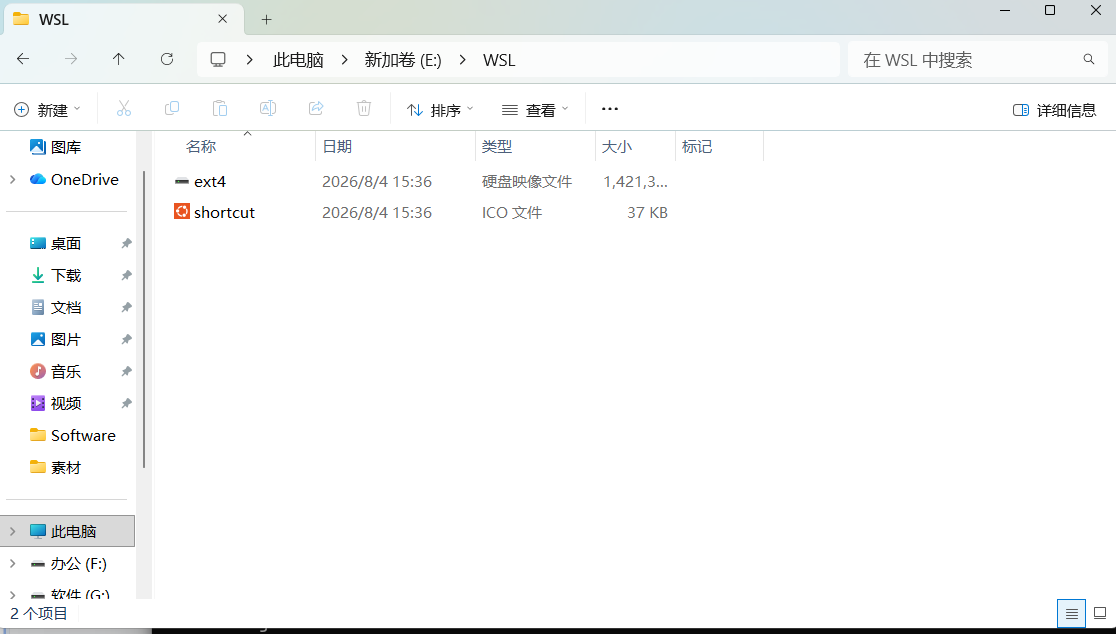The image size is (1116, 634).
Task: Click the Cut scissors icon
Action: 124,109
